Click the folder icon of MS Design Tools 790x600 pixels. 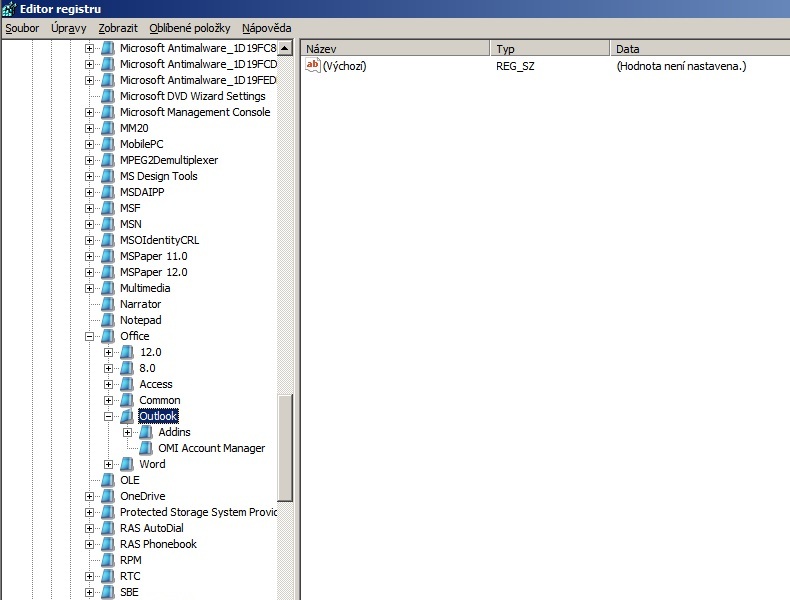point(108,176)
